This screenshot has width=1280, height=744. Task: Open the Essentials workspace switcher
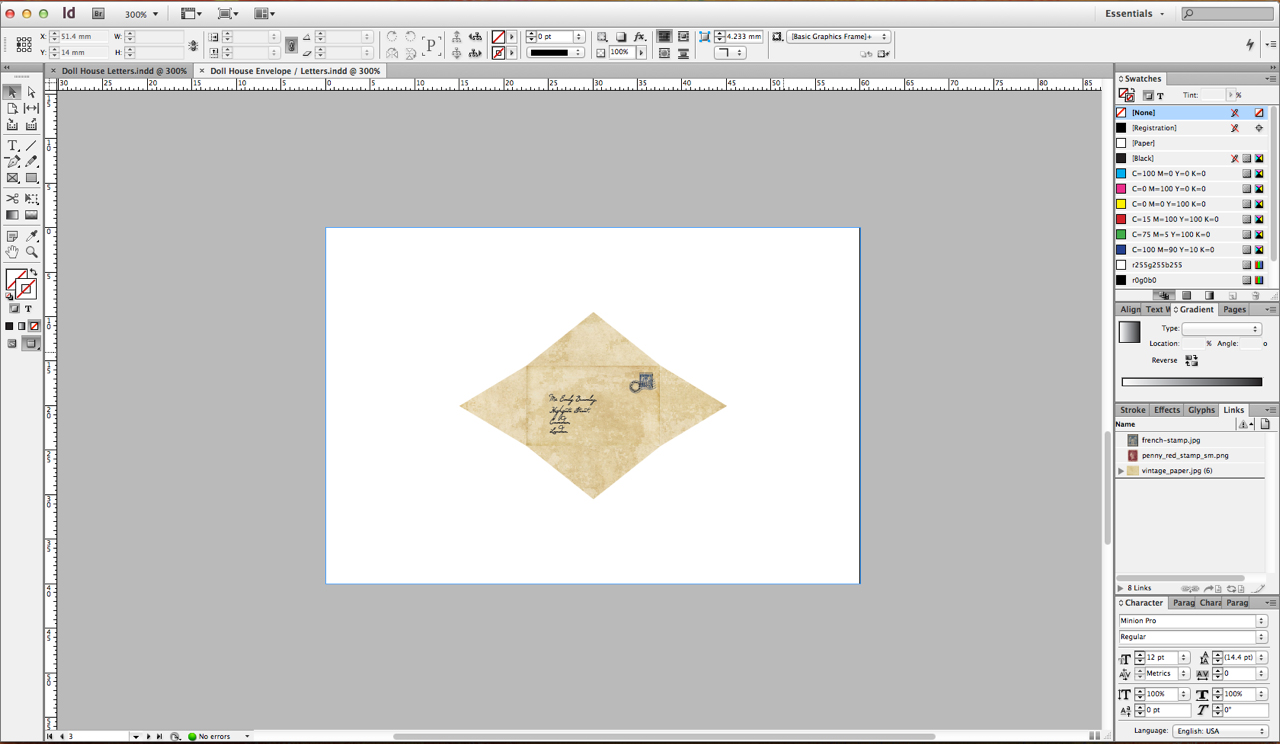click(1135, 14)
